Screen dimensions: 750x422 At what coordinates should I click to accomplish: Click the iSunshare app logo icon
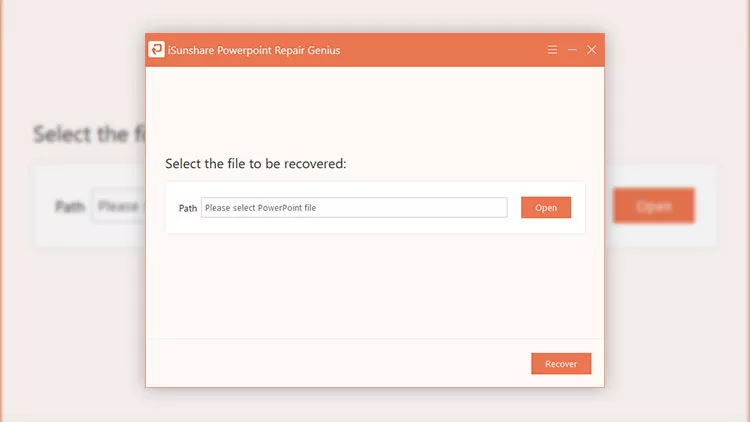(x=156, y=49)
